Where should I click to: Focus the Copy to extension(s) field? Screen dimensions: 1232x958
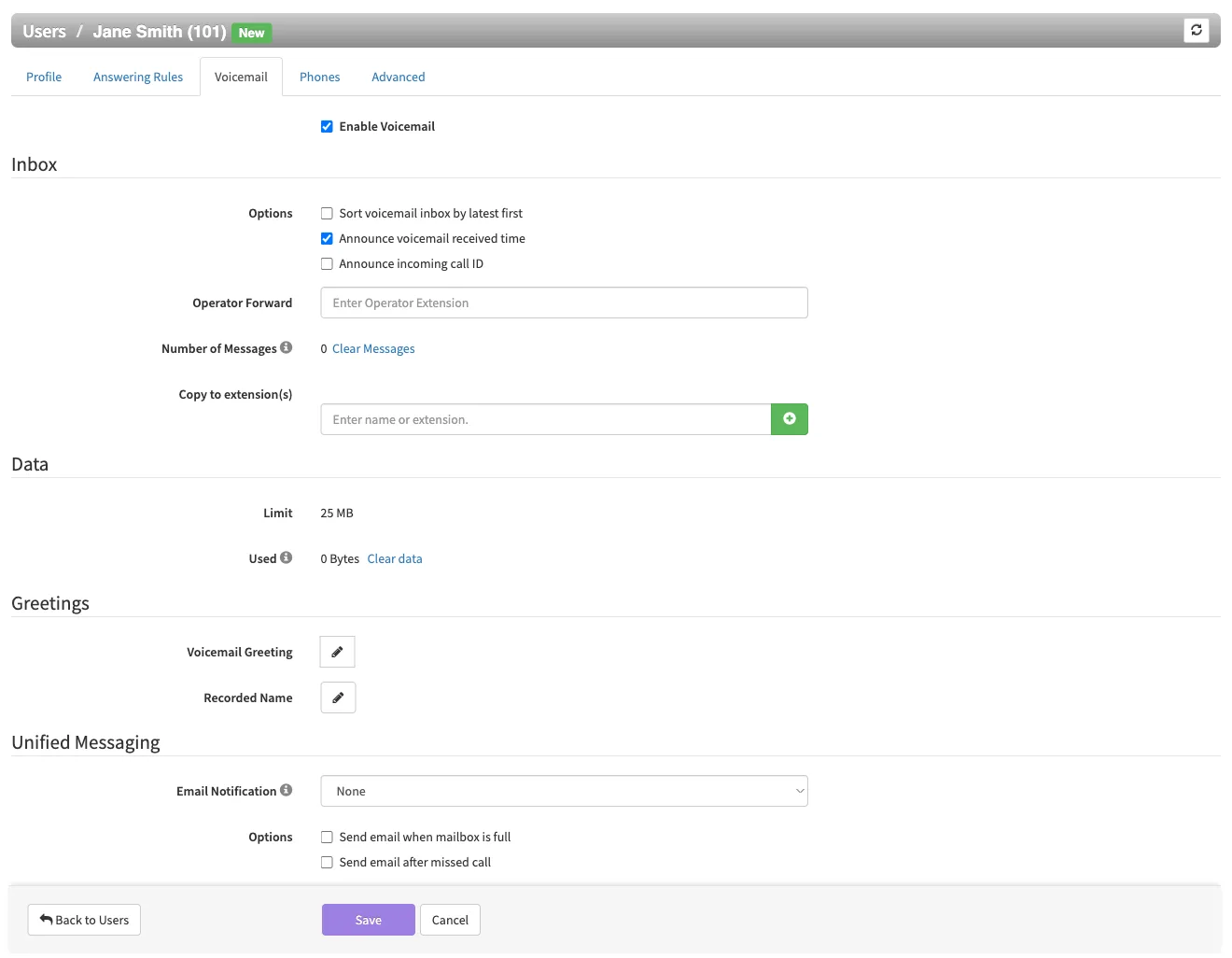[546, 419]
